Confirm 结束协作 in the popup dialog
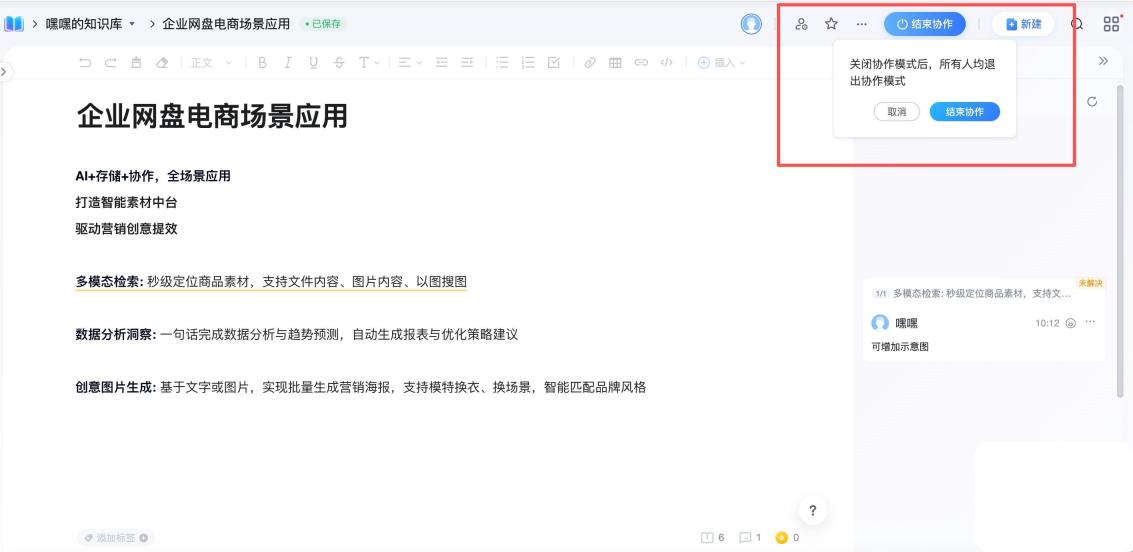Viewport: 1133px width, 552px height. pos(965,112)
